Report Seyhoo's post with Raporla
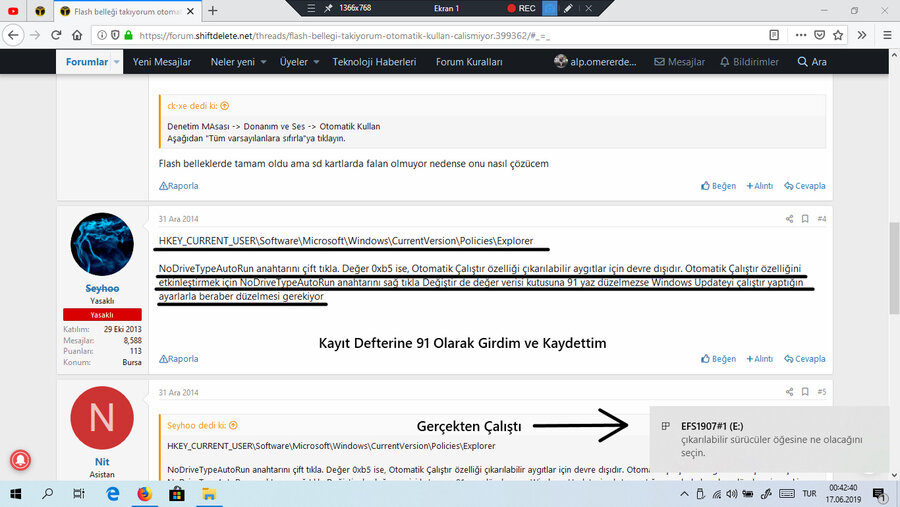Screen dimensions: 900x507 coord(179,358)
